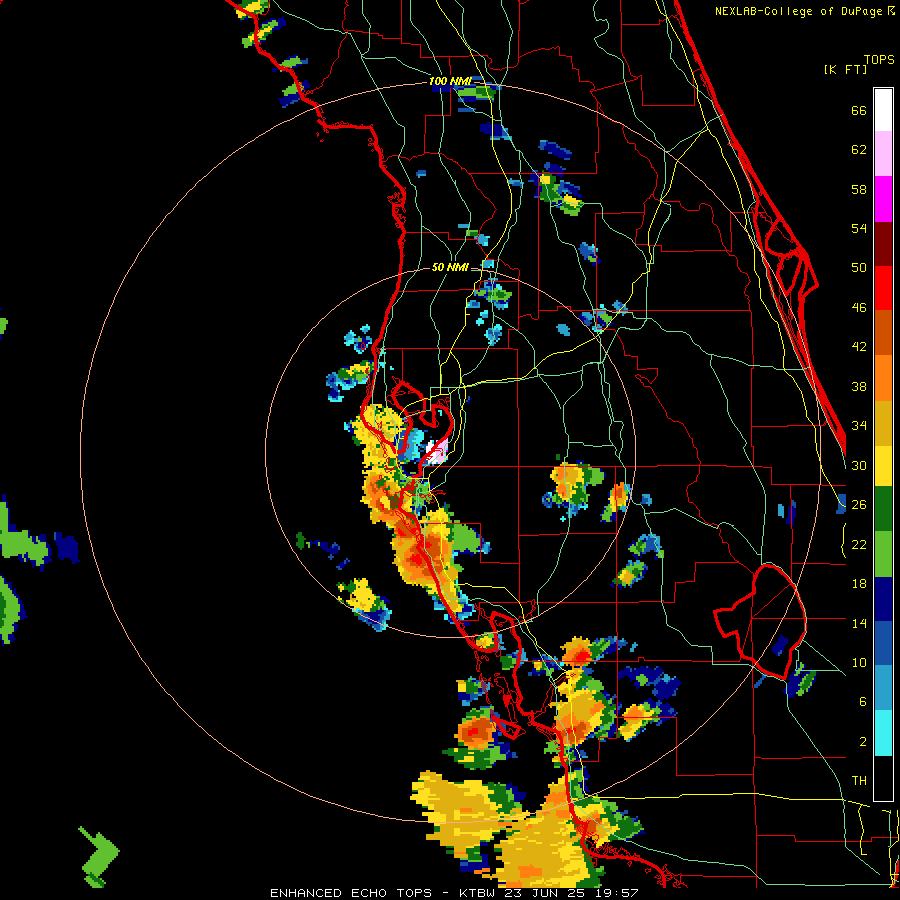Click the 38 legend value
Viewport: 900px width, 900px height.
click(859, 386)
